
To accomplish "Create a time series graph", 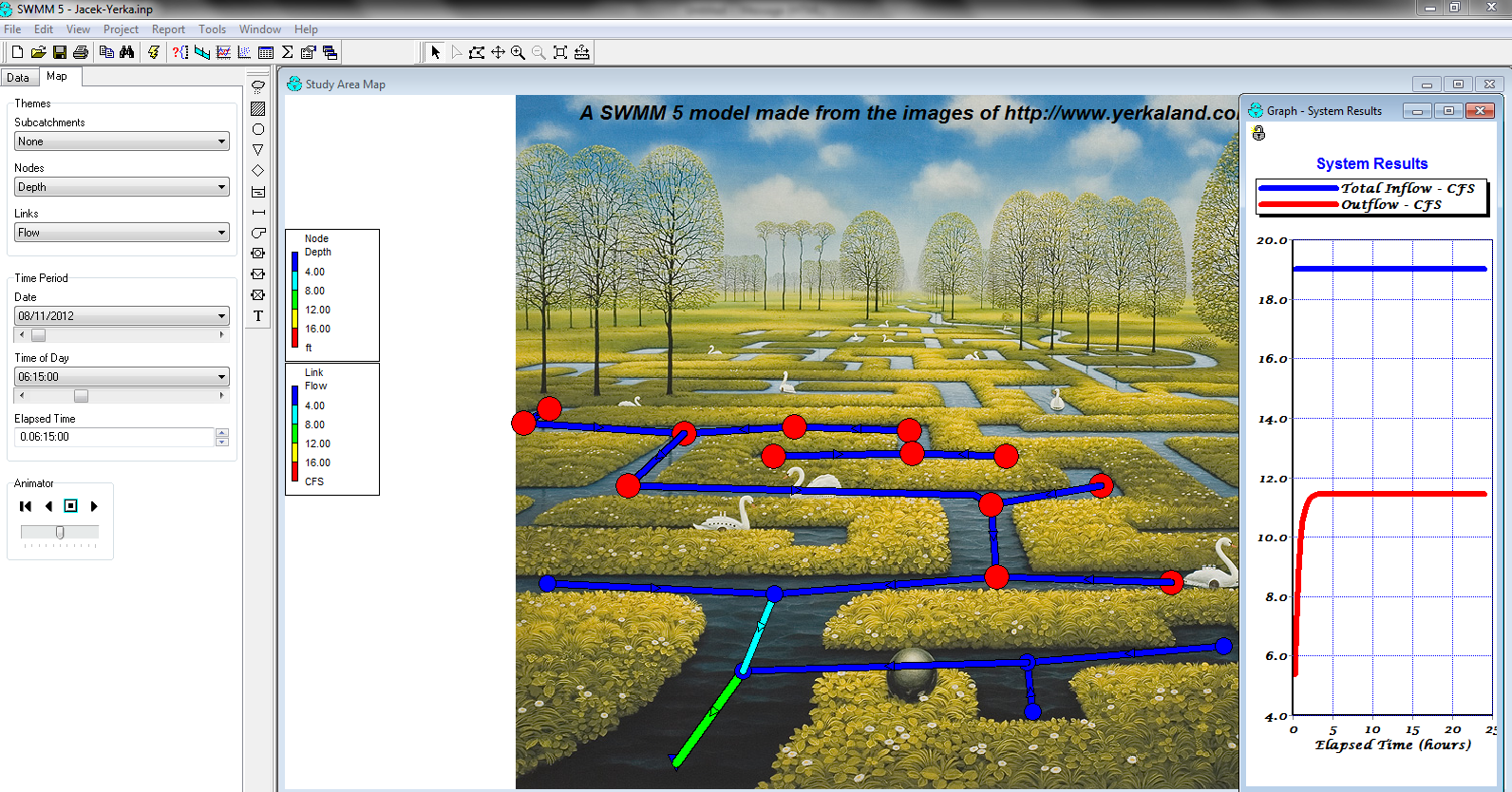I will pos(223,52).
